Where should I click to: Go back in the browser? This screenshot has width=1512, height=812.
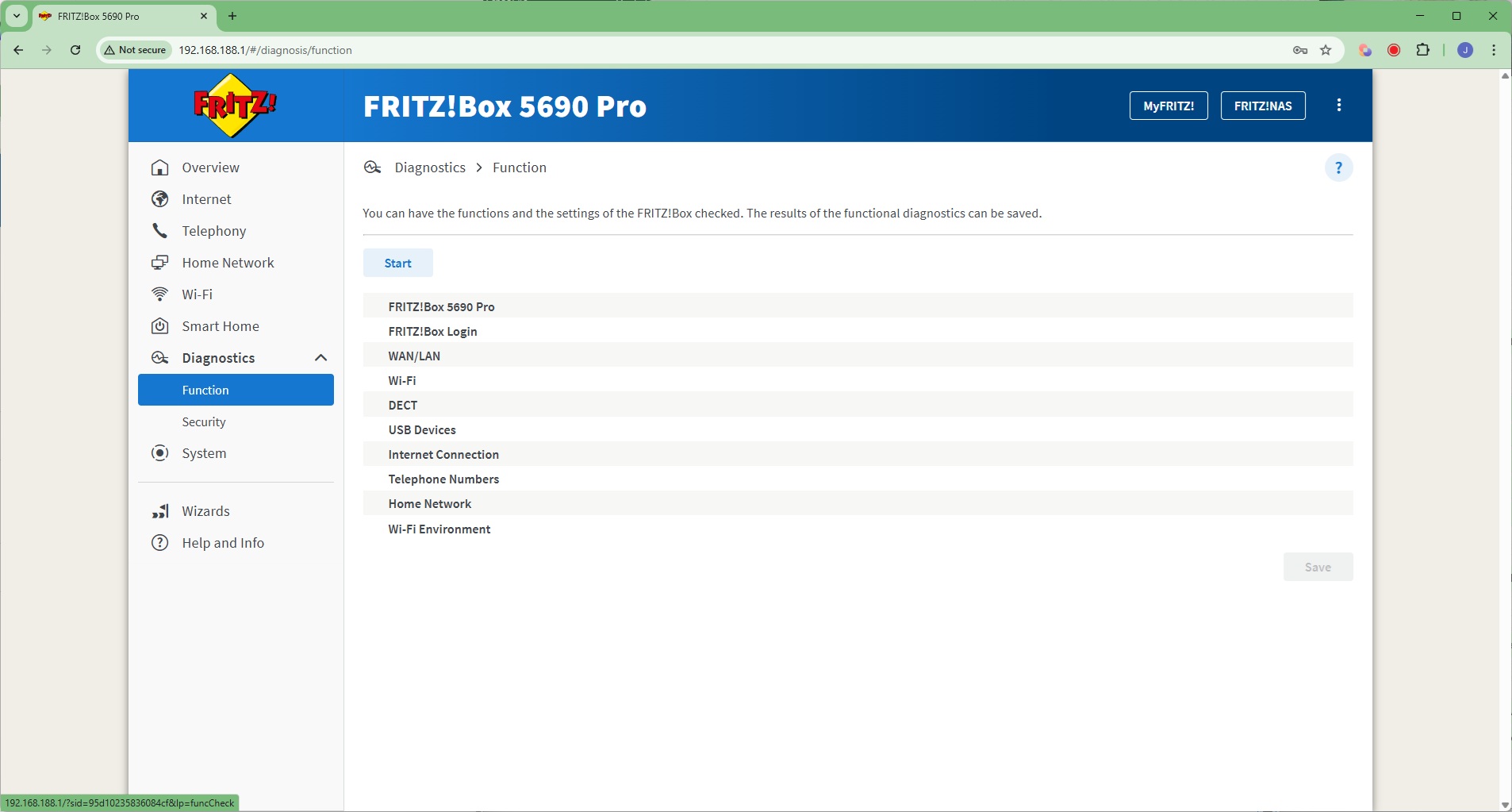tap(18, 50)
